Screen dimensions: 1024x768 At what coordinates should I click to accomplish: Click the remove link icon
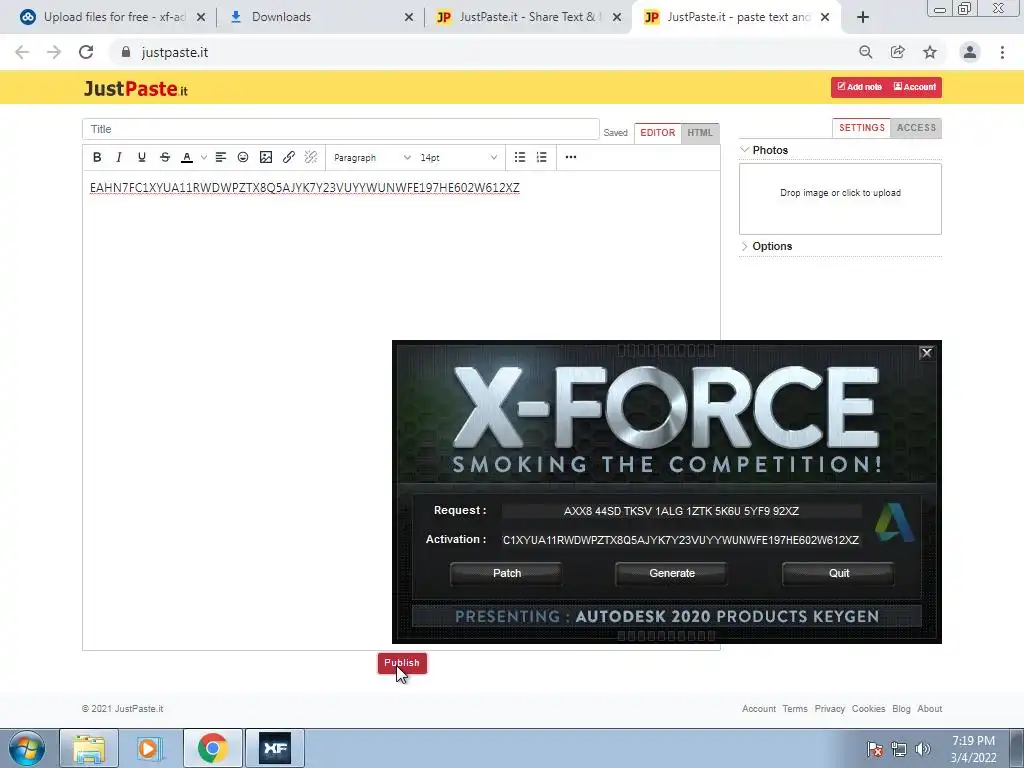(x=311, y=157)
